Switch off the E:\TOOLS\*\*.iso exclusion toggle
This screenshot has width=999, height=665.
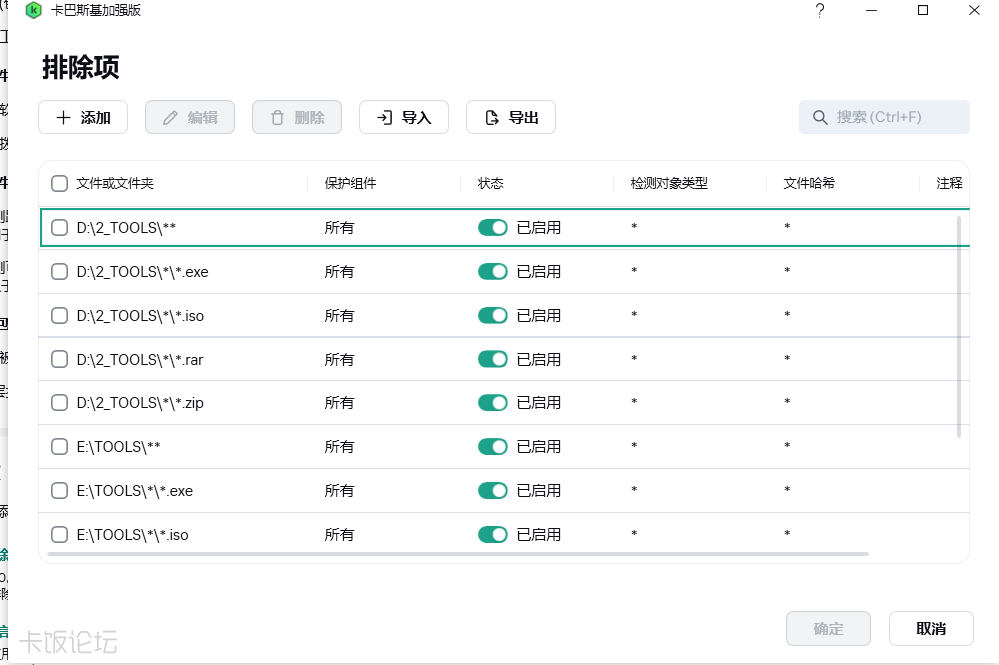point(492,534)
